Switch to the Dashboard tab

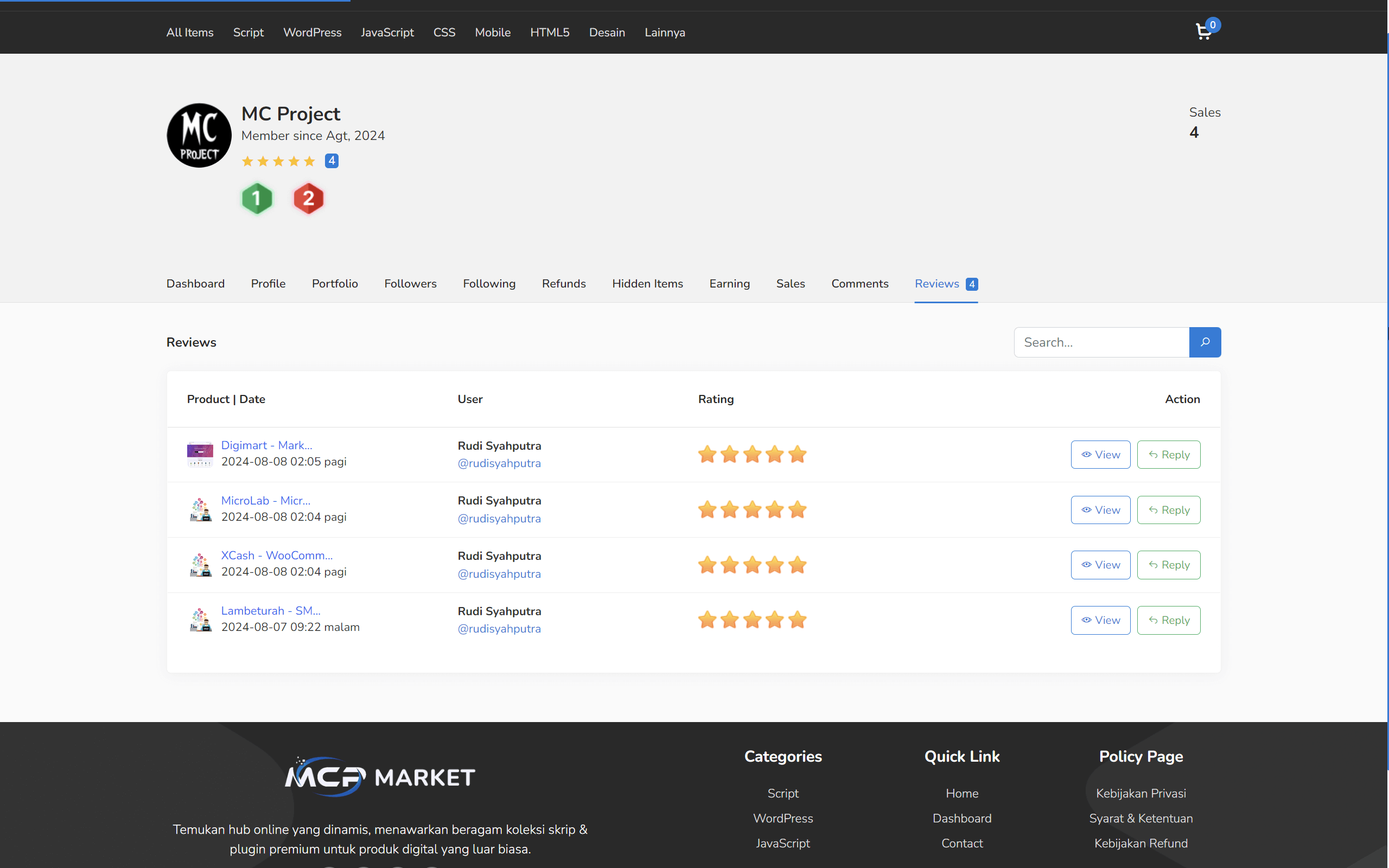click(195, 284)
